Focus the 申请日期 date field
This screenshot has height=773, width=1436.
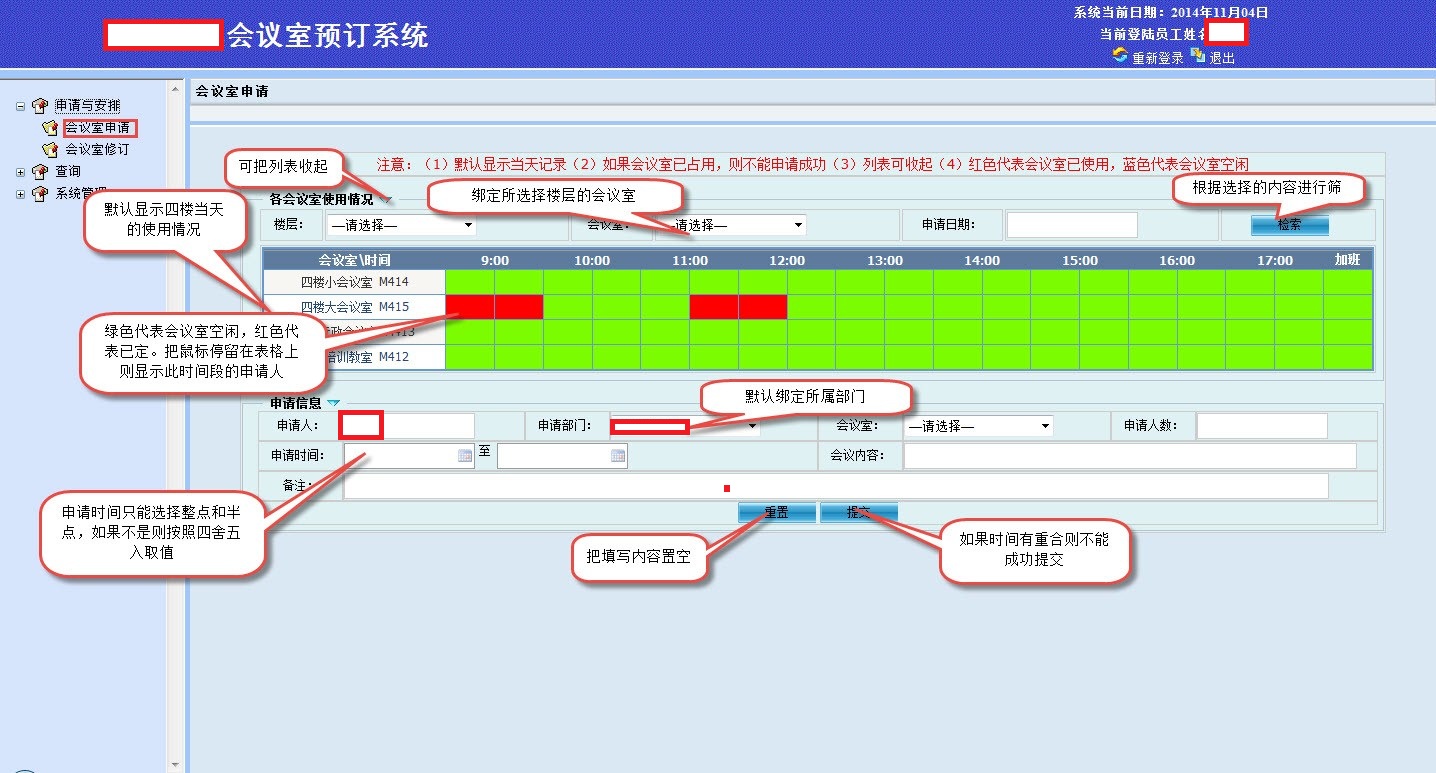[1072, 225]
